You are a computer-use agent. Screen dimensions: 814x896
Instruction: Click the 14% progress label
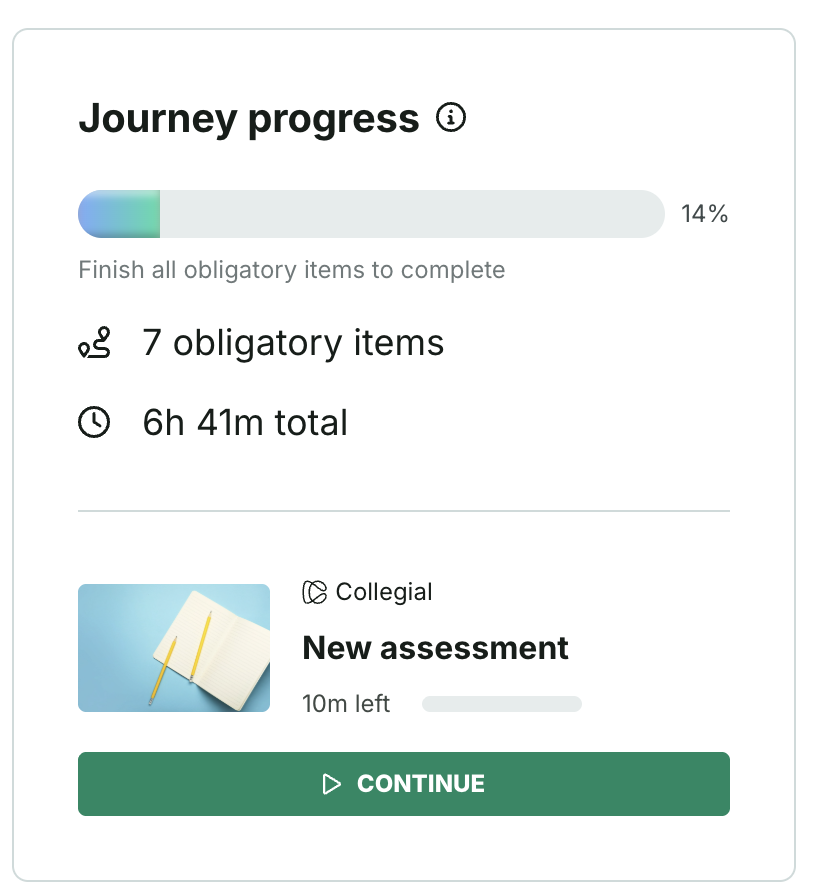pos(704,214)
